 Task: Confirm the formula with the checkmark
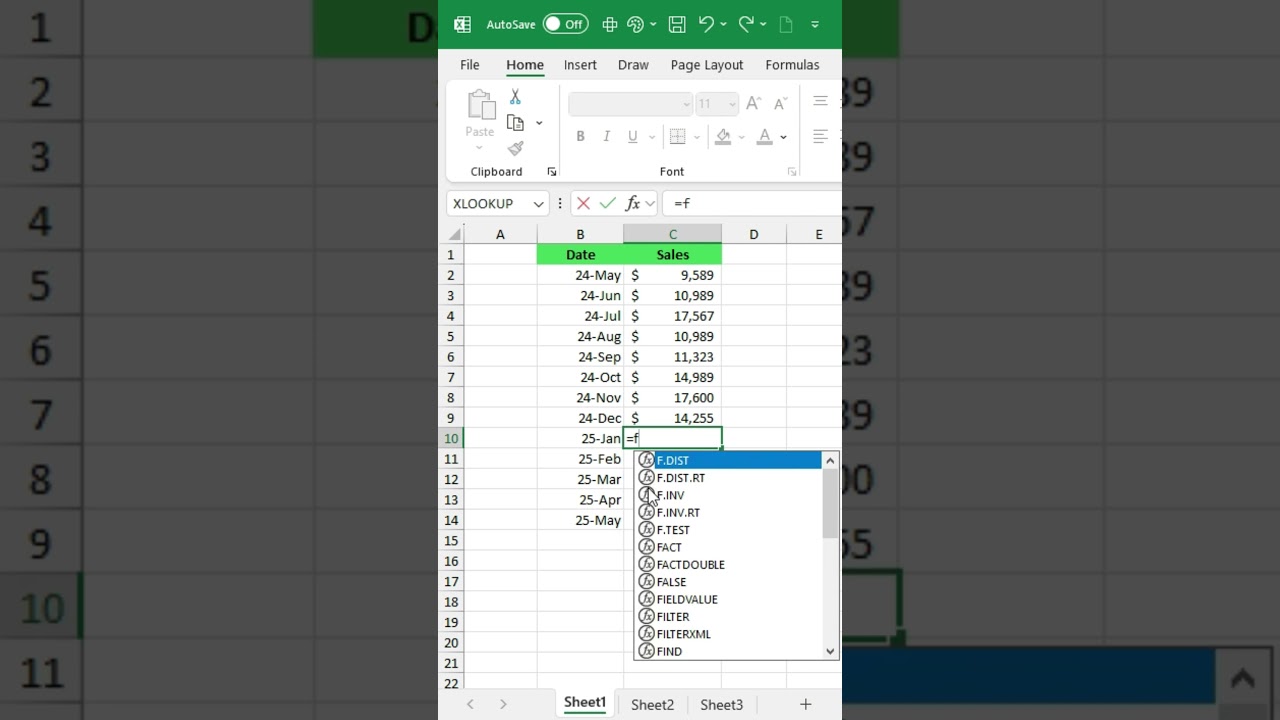click(608, 203)
